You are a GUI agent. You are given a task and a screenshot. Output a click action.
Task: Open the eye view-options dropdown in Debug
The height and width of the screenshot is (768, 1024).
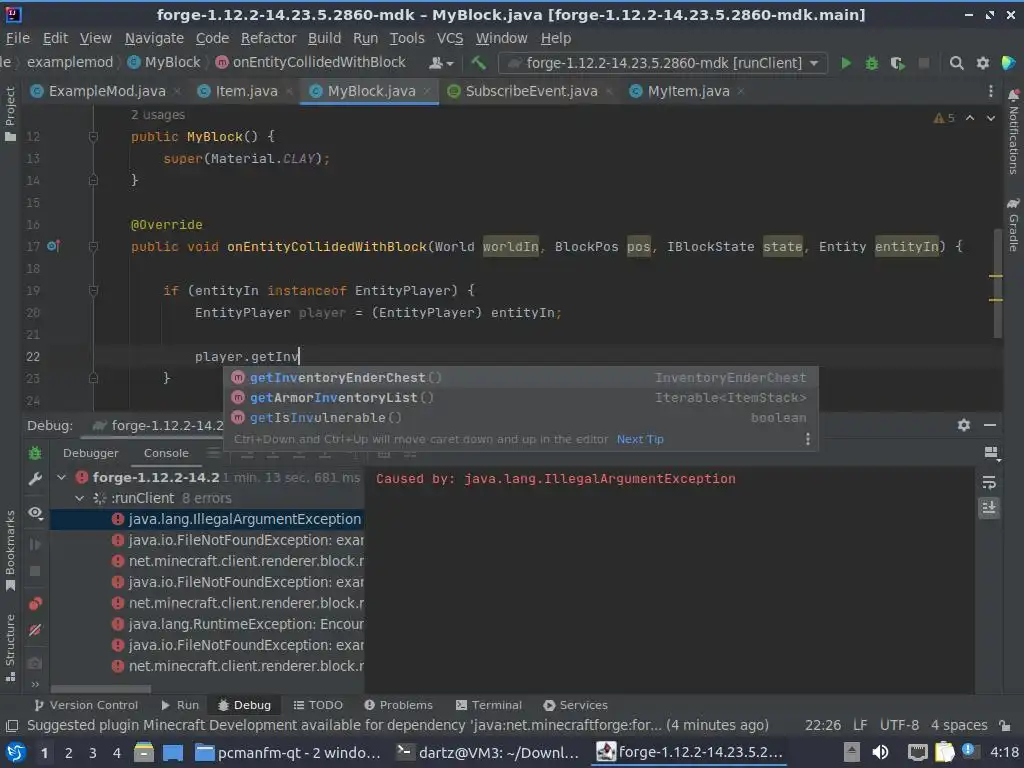pos(36,513)
